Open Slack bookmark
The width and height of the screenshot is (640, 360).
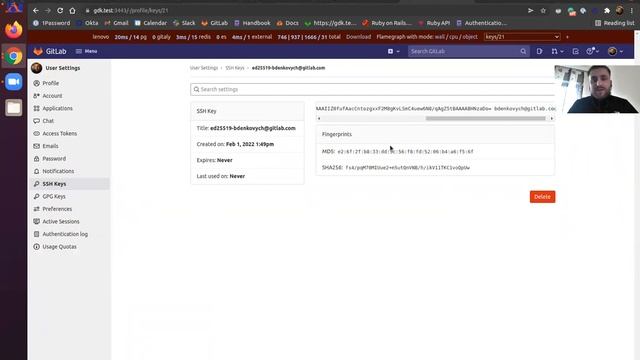click(x=184, y=23)
